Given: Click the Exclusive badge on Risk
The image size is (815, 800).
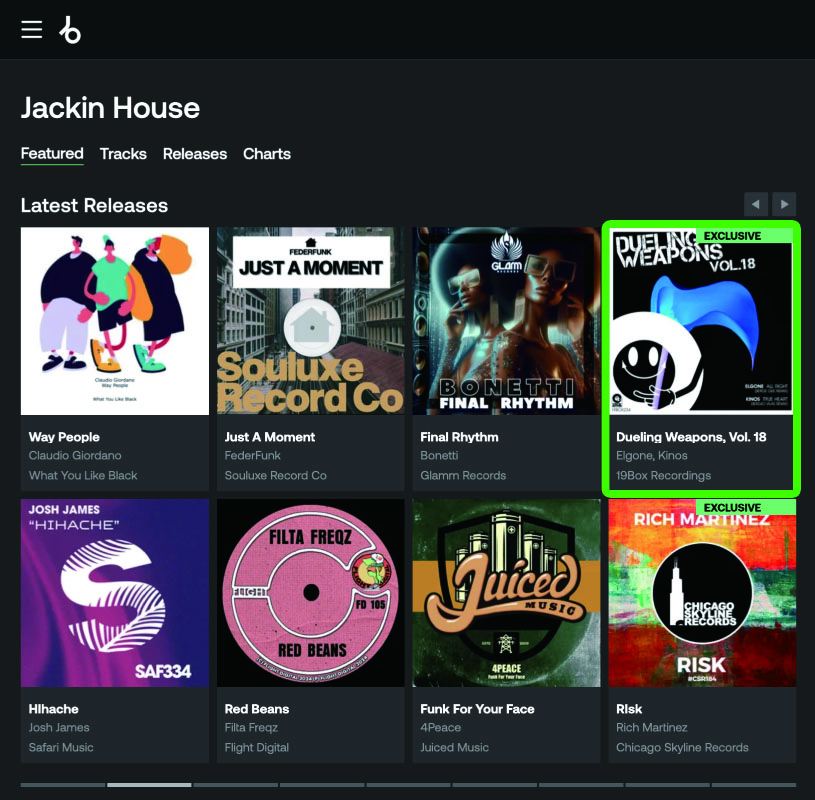Looking at the screenshot, I should point(746,507).
